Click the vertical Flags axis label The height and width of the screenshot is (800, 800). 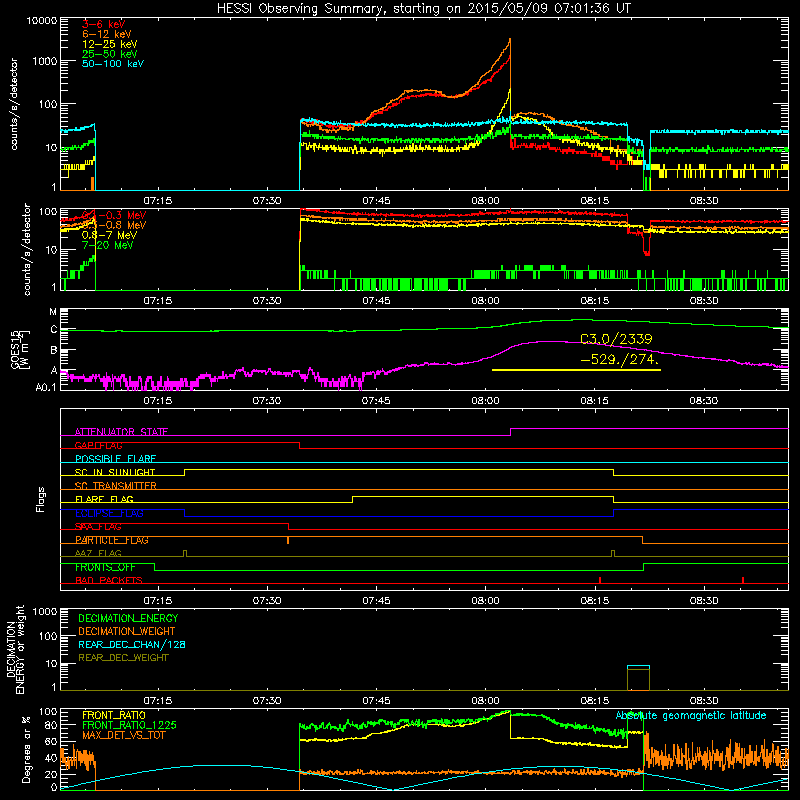click(x=41, y=499)
